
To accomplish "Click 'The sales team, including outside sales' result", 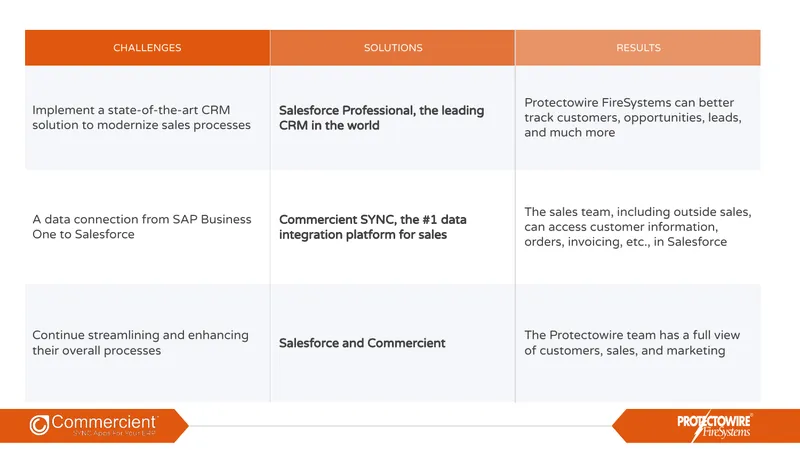I will click(638, 227).
